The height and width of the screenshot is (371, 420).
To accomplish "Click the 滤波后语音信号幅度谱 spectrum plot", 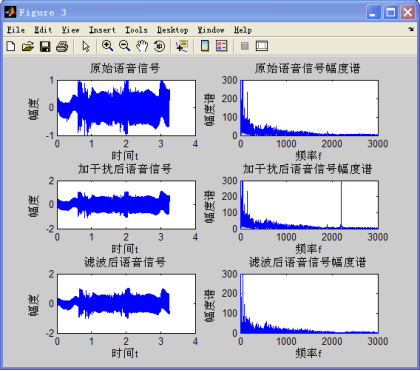I will (x=309, y=304).
